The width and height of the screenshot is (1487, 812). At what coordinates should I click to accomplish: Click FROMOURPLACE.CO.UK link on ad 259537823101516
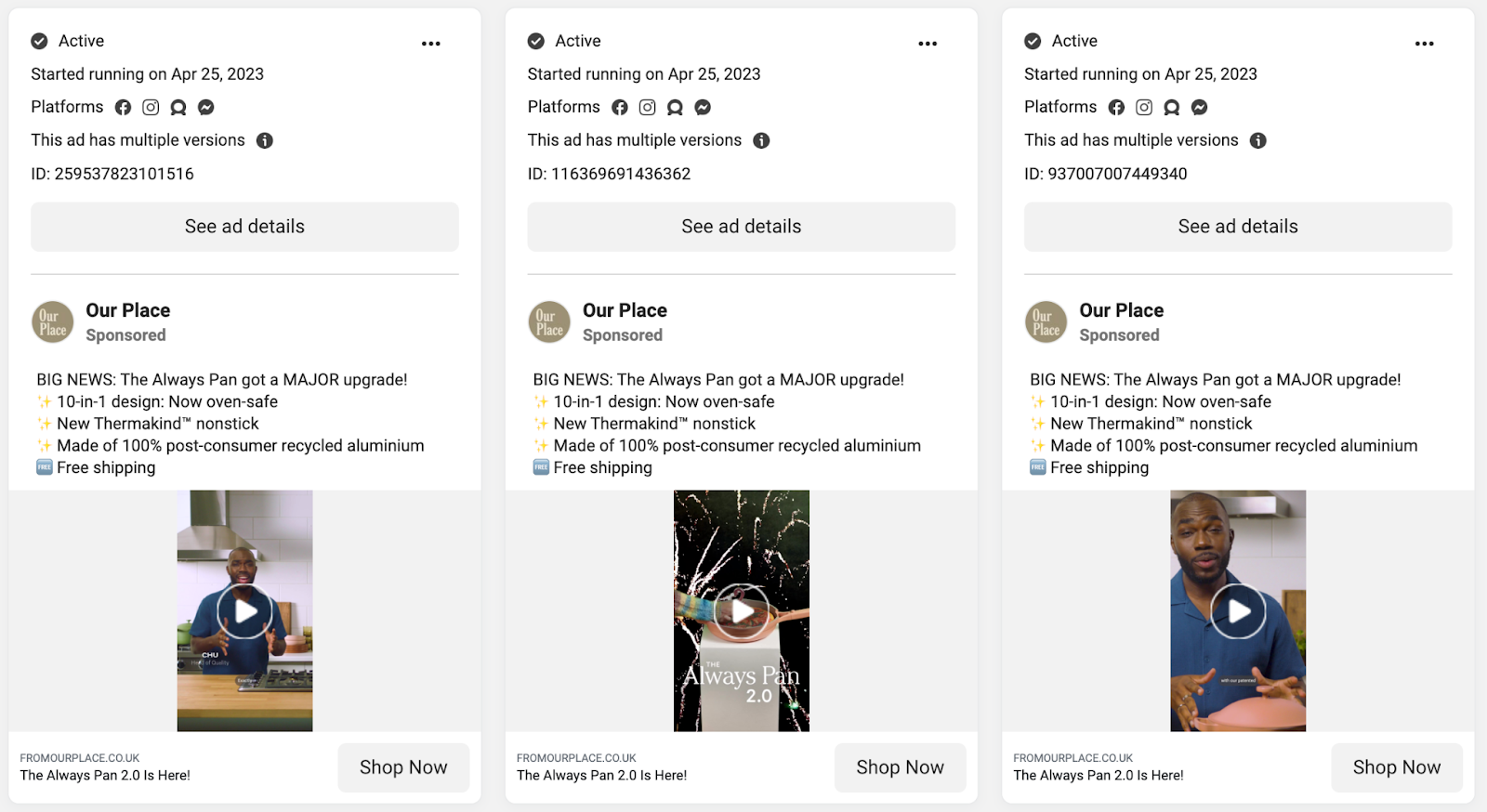[80, 758]
